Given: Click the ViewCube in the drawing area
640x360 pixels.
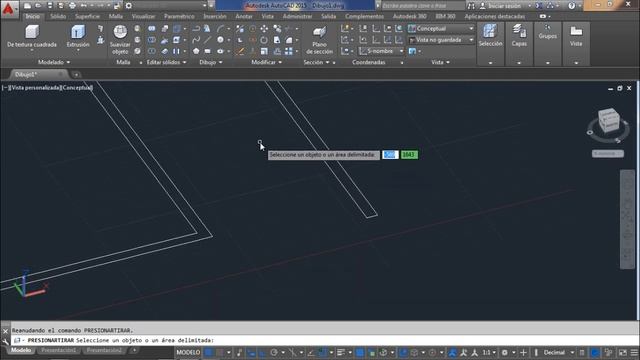Looking at the screenshot, I should click(x=608, y=120).
